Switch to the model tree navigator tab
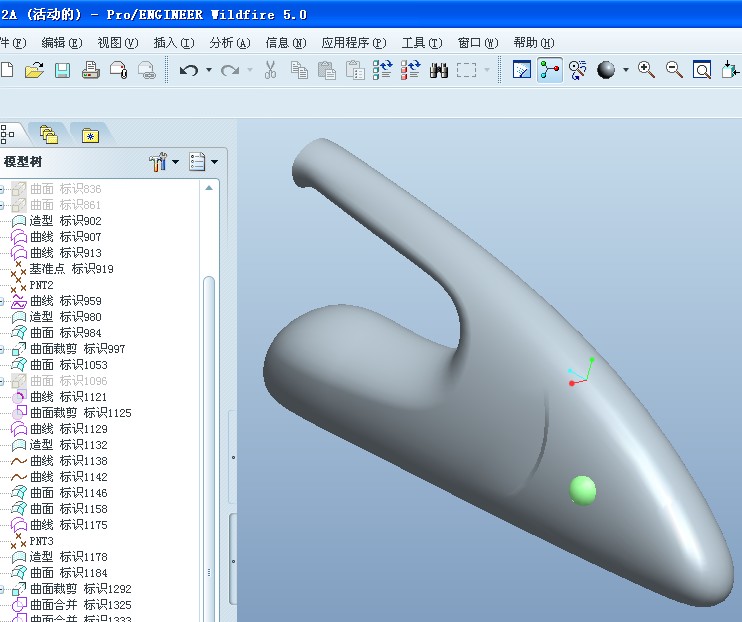This screenshot has height=622, width=742. 8,134
